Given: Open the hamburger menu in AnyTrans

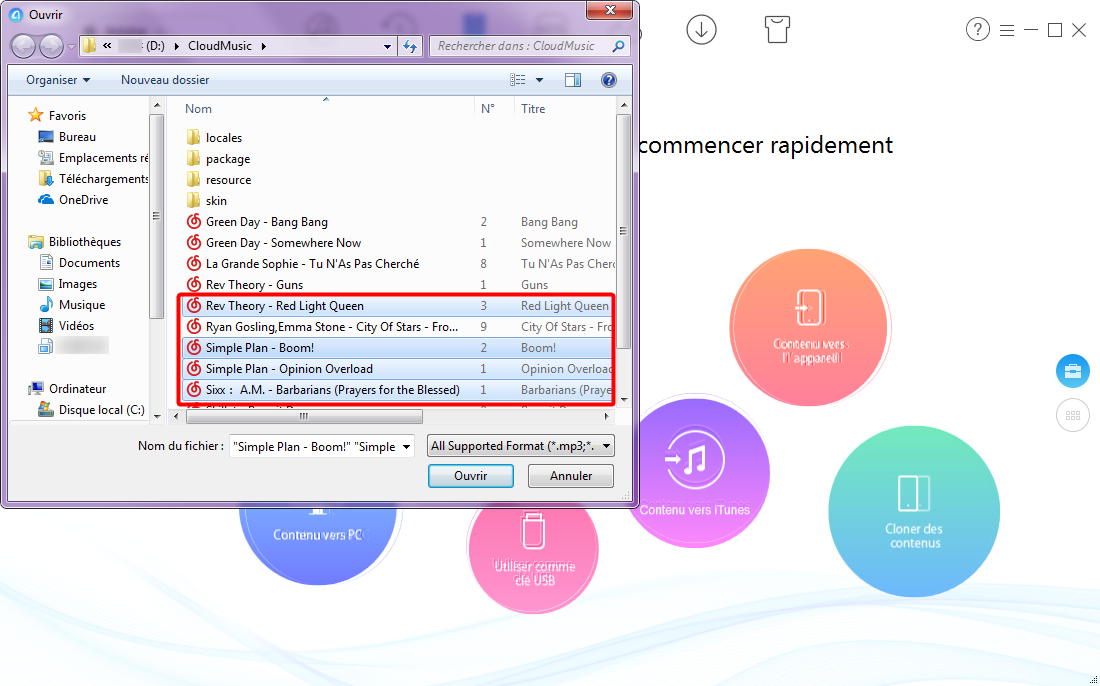Looking at the screenshot, I should point(1007,30).
